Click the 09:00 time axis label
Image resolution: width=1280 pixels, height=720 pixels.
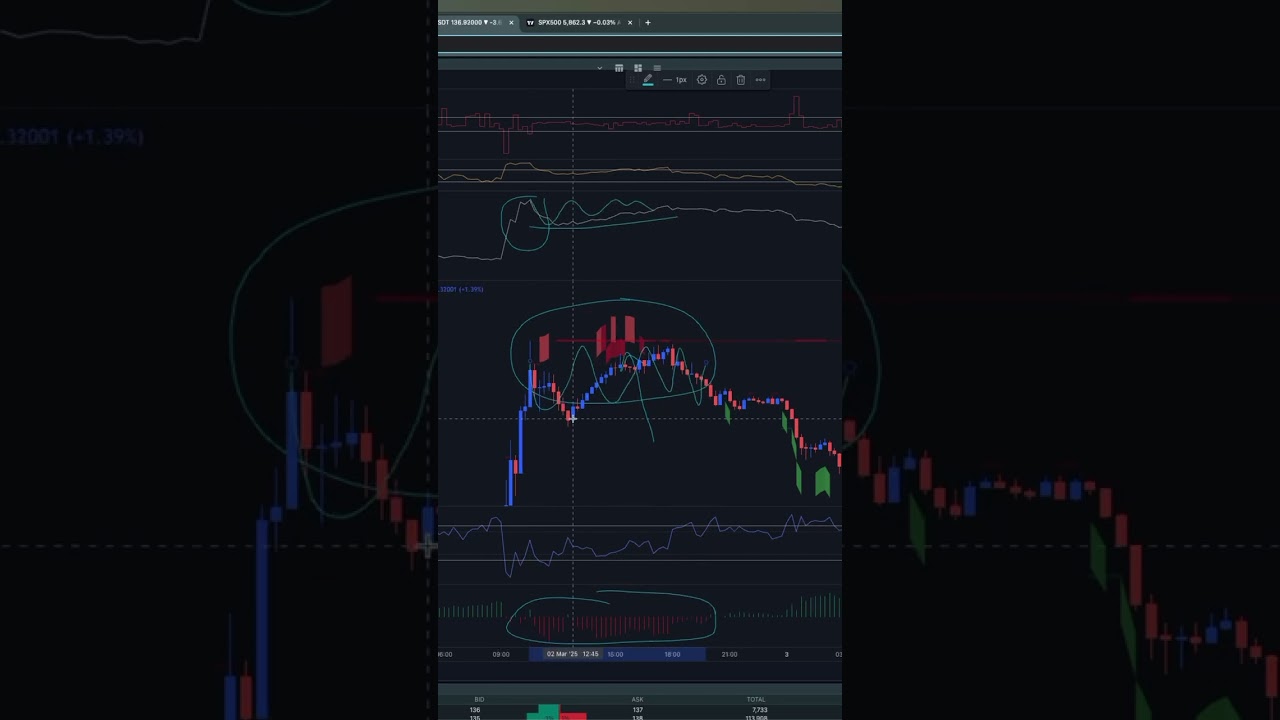point(501,654)
